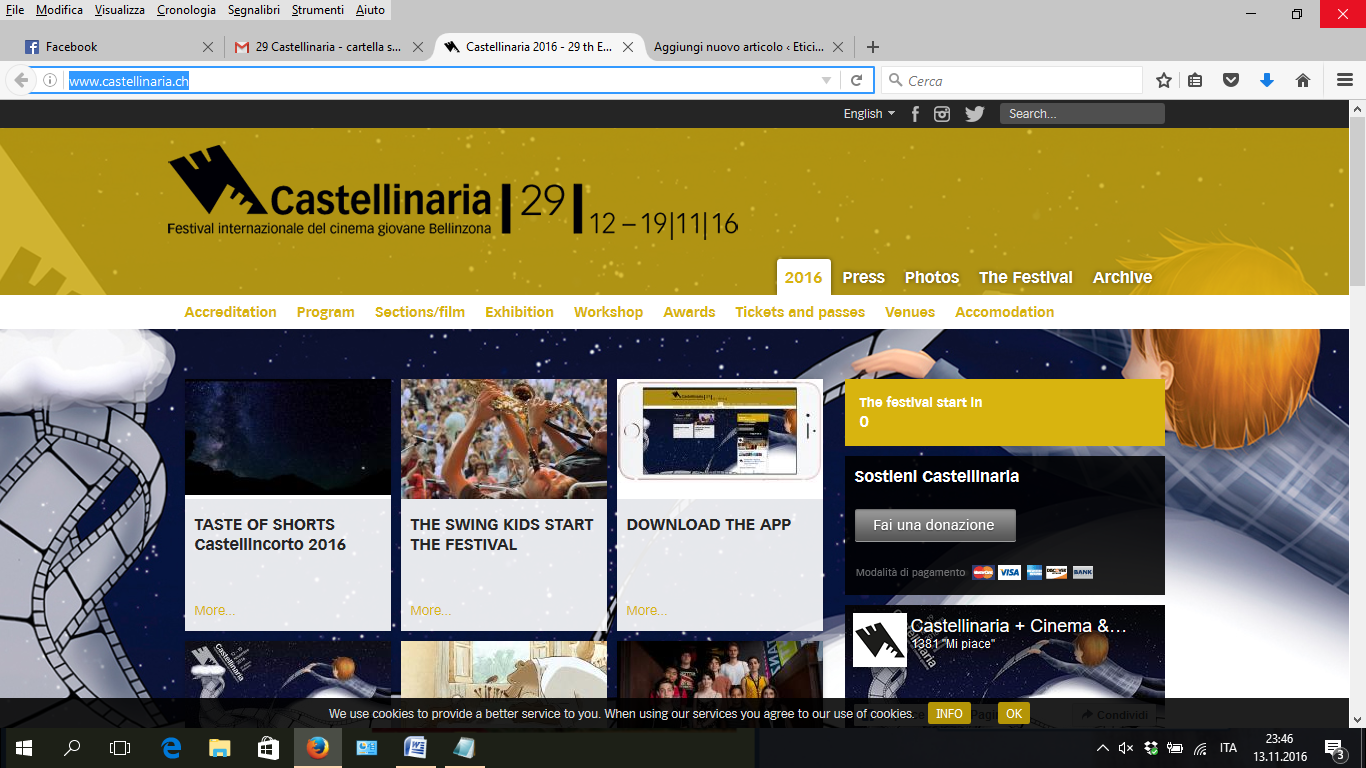Screen dimensions: 1366x768
Task: Click the Castellinaria festival logo
Action: pyautogui.click(x=453, y=190)
